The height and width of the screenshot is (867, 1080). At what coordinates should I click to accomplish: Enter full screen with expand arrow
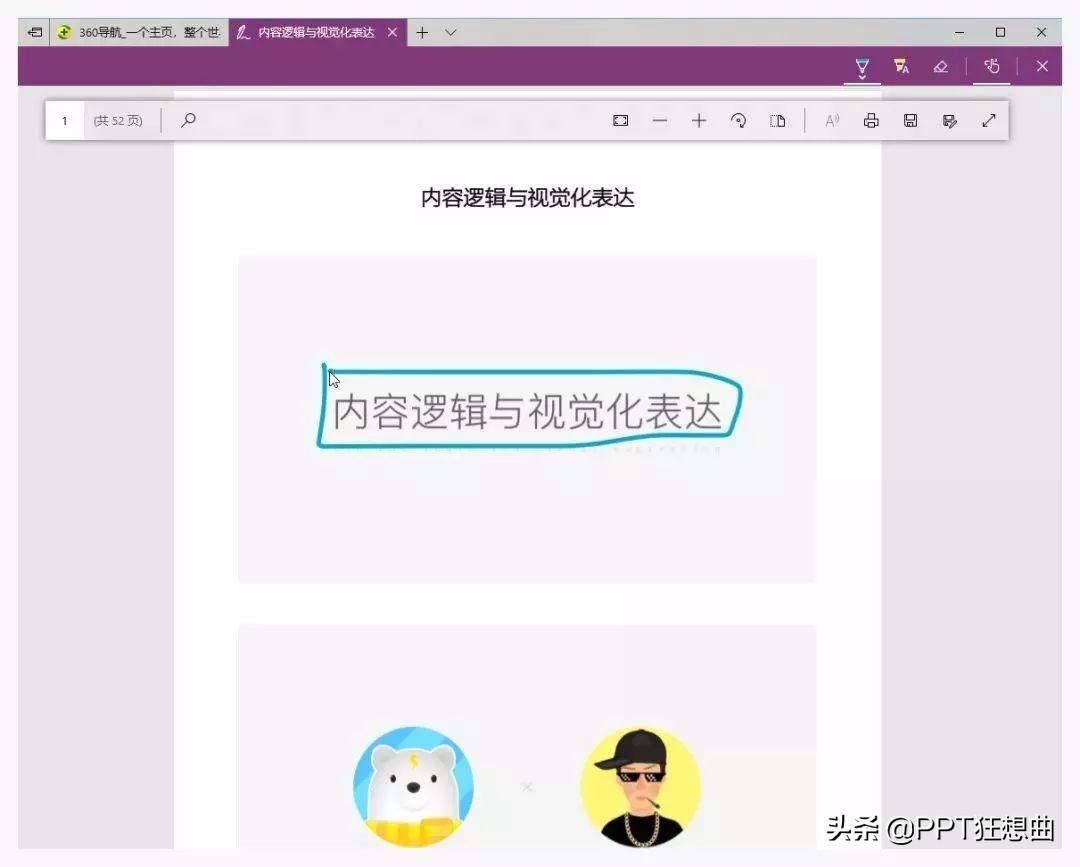[x=988, y=121]
